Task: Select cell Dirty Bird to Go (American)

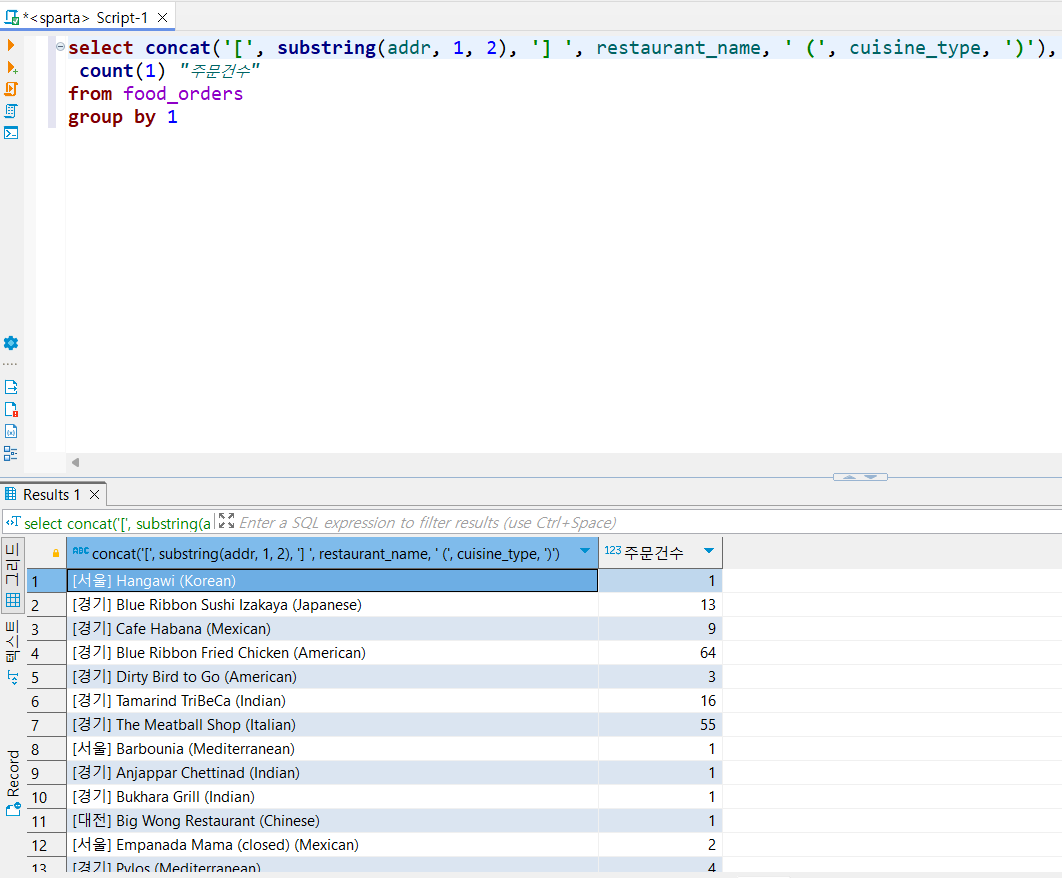Action: 332,677
